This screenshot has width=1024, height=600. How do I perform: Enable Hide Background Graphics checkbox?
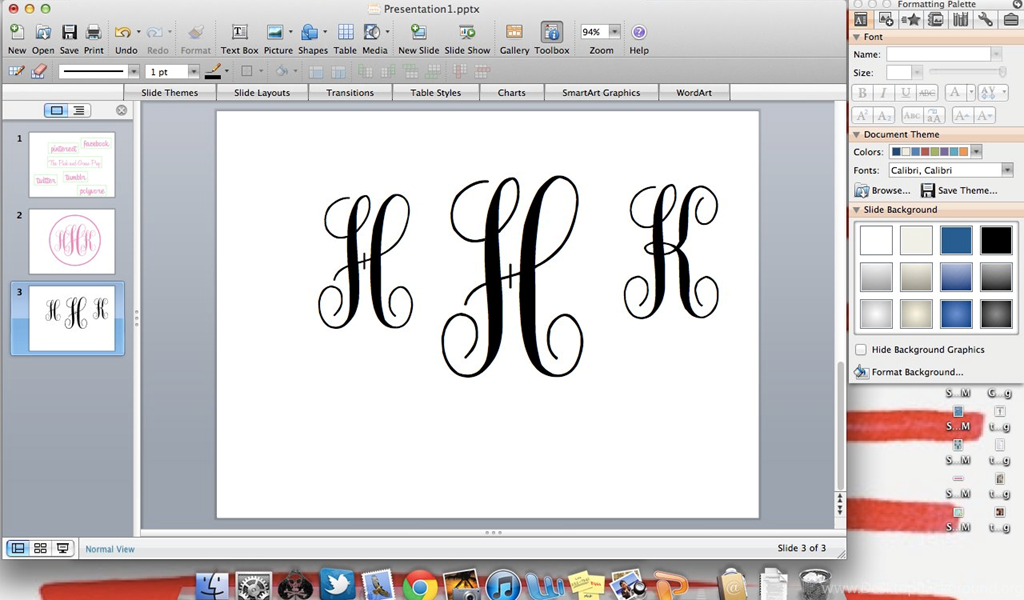861,350
